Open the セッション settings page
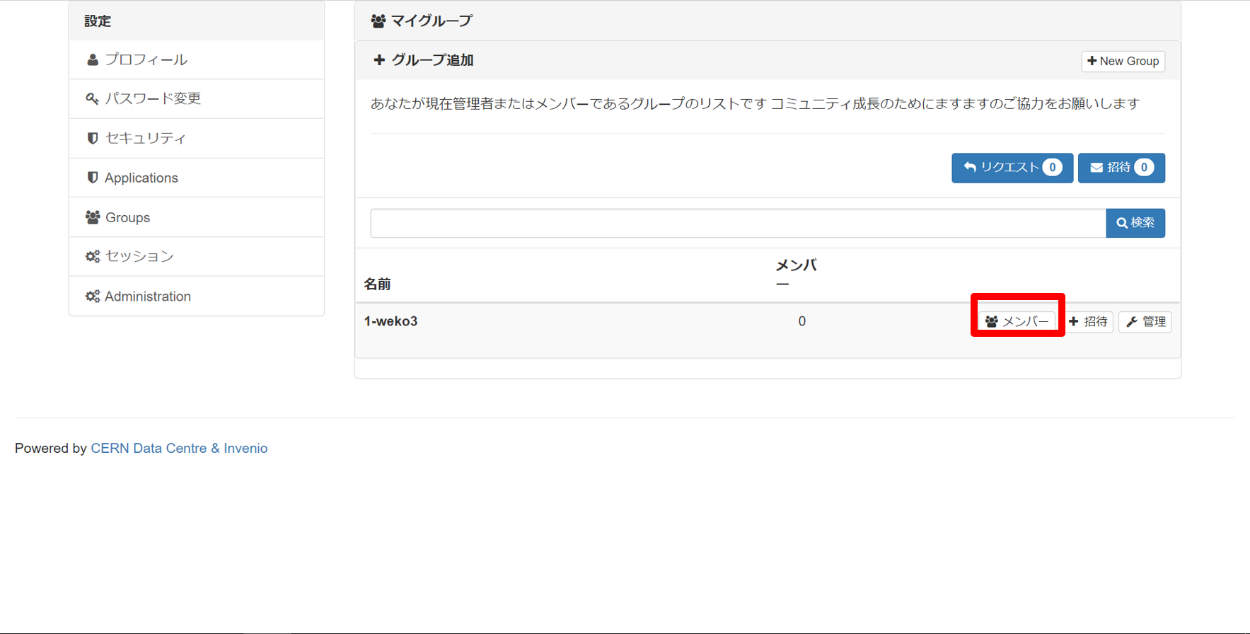Screen dimensions: 1250x634 139,257
